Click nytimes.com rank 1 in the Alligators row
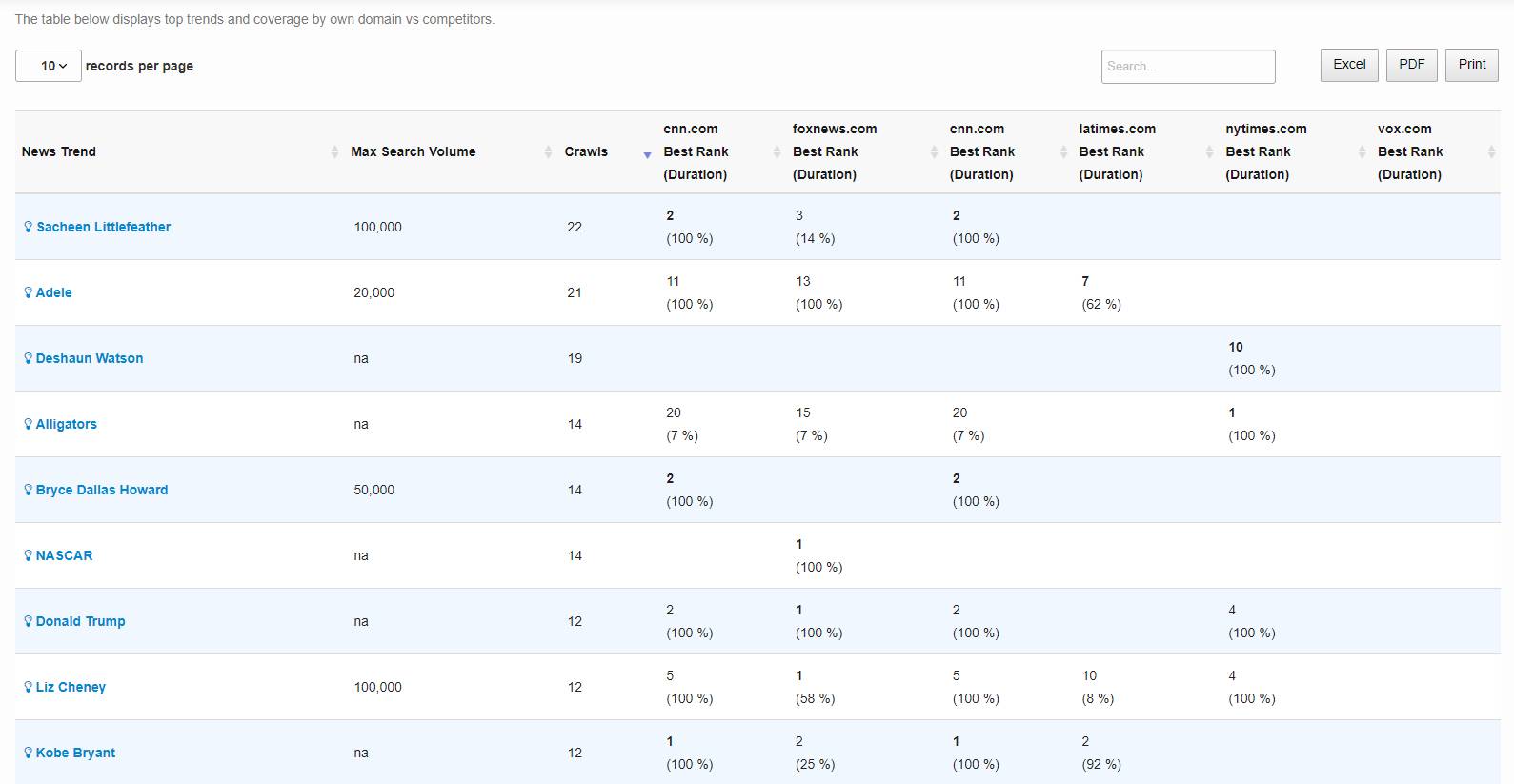1514x784 pixels. (x=1232, y=412)
